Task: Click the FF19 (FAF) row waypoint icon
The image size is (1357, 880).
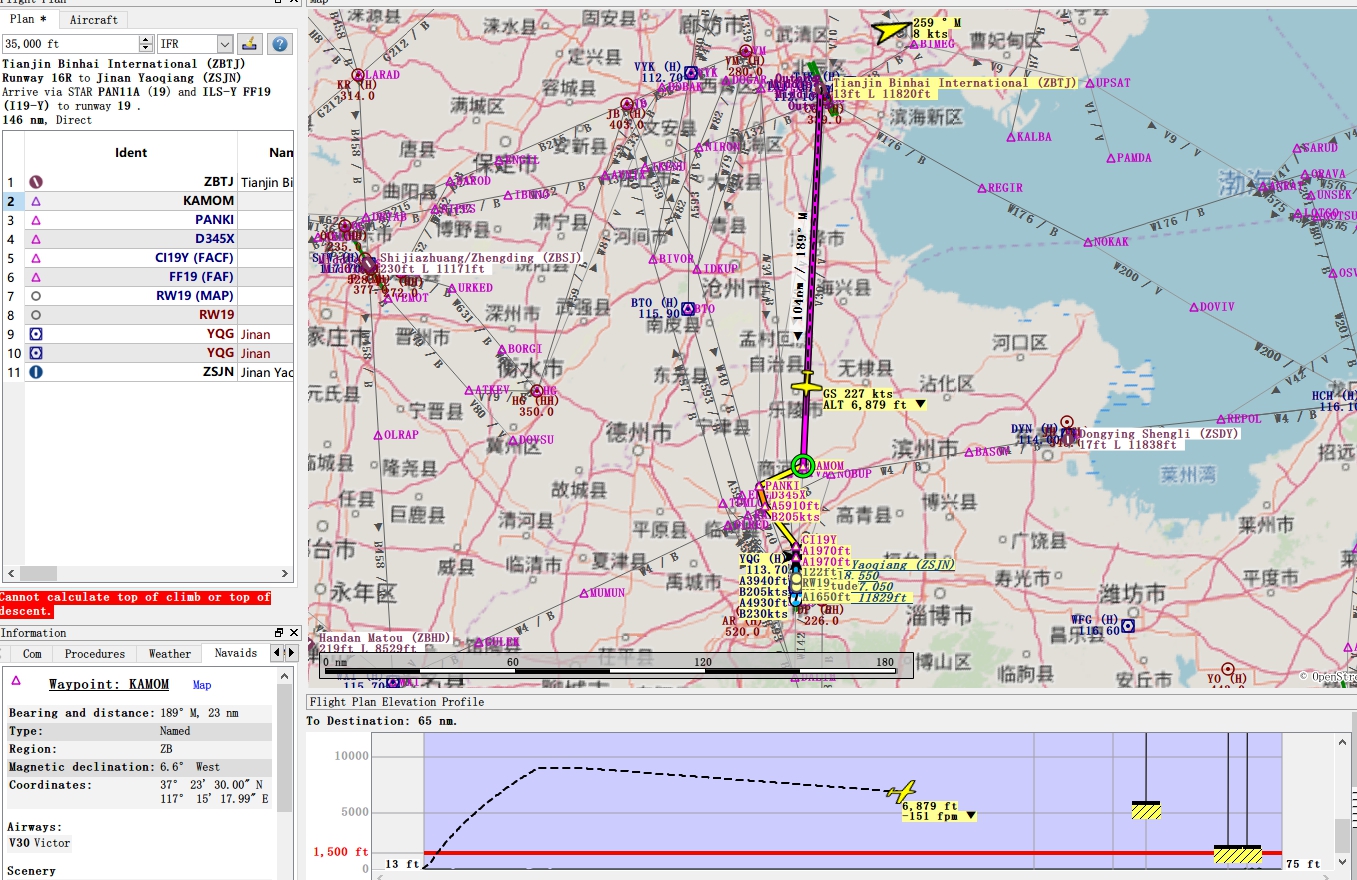Action: [x=36, y=277]
